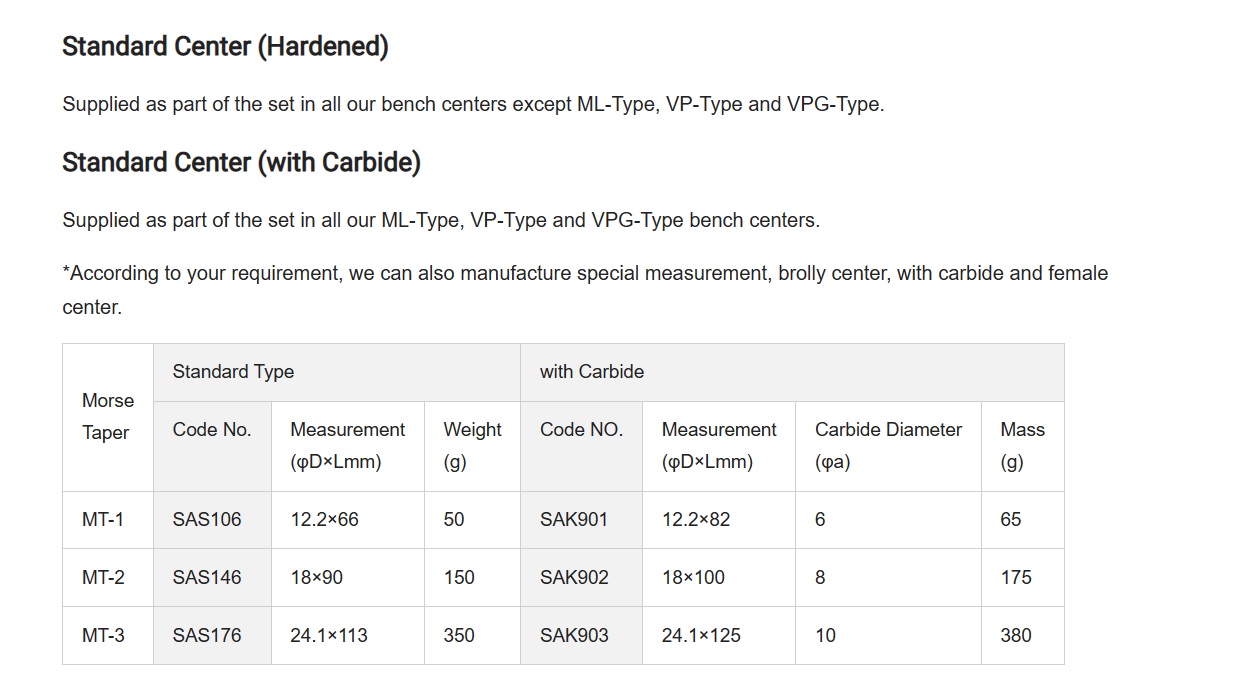Click the Mass (g) column header
Image resolution: width=1243 pixels, height=681 pixels.
tap(1022, 446)
